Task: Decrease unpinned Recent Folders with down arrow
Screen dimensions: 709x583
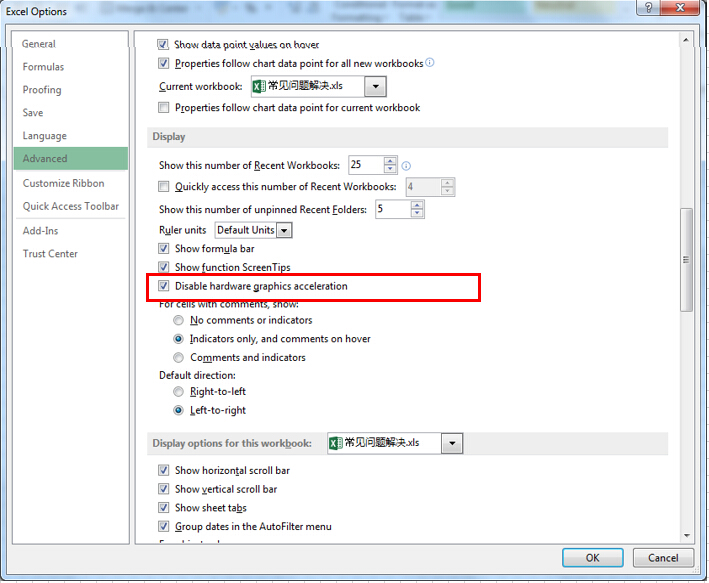Action: coord(417,213)
